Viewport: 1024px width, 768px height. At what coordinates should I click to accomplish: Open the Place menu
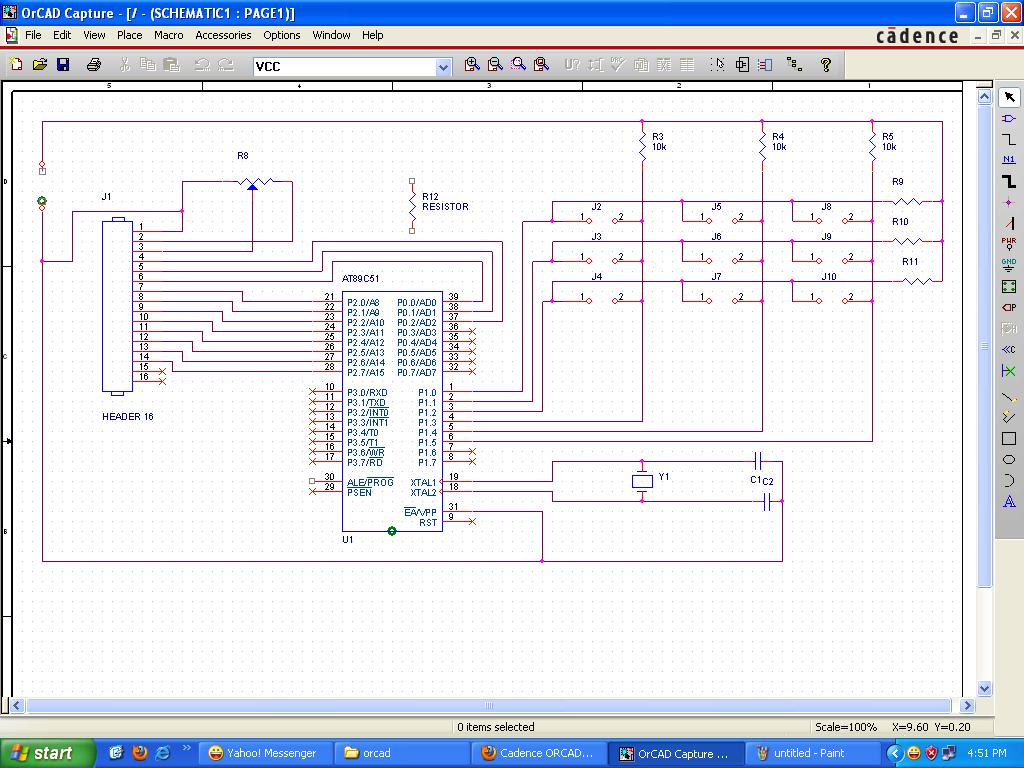tap(129, 35)
